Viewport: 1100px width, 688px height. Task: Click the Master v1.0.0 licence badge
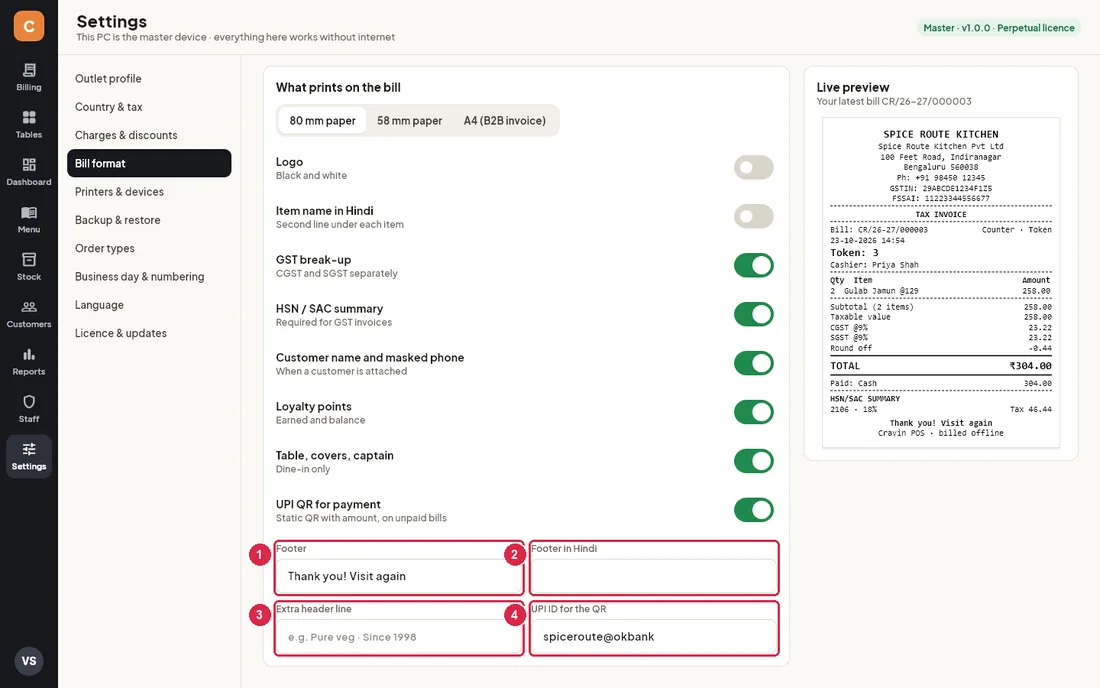pos(998,28)
